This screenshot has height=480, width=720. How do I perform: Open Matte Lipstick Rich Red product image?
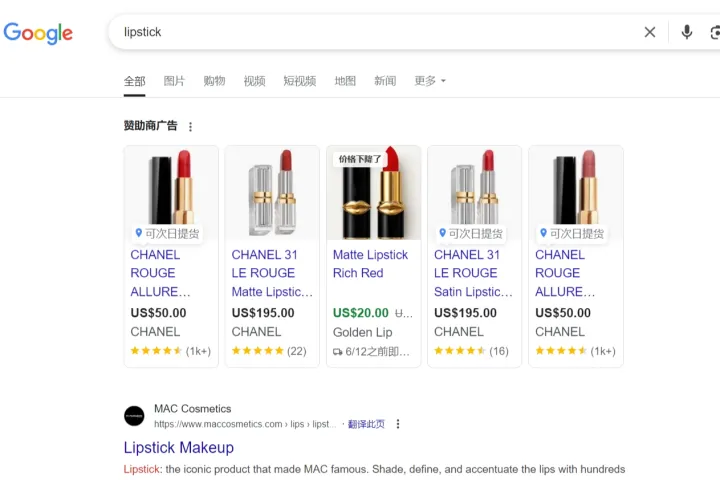point(374,193)
